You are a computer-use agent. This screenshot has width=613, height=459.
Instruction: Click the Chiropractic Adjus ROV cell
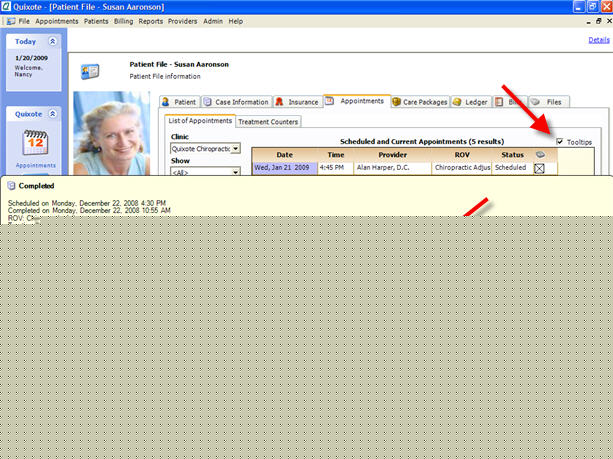462,168
